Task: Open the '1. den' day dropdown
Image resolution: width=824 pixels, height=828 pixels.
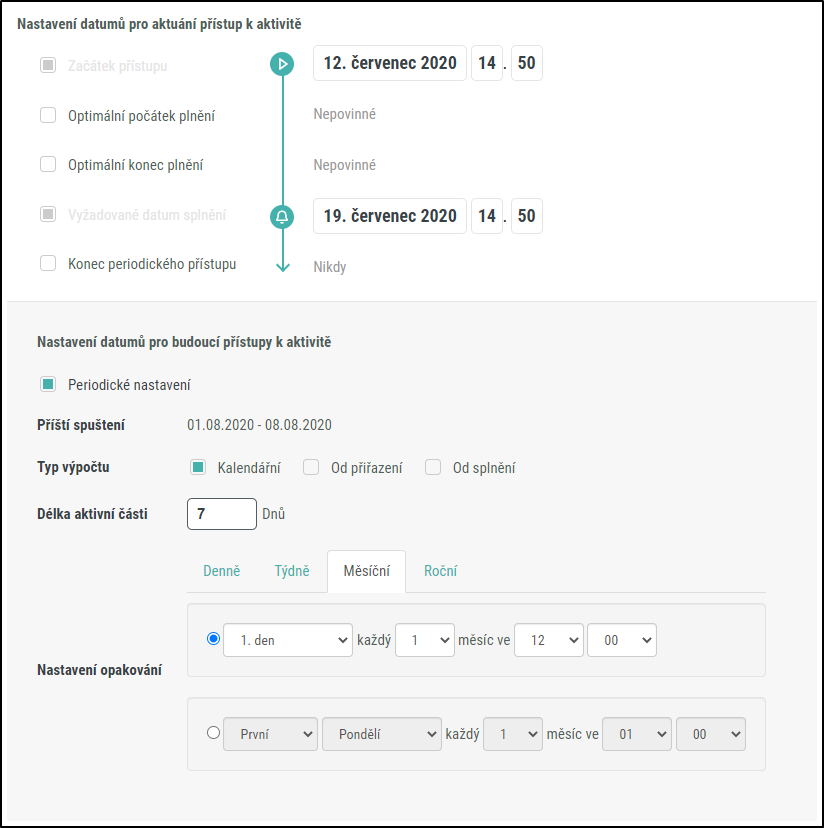Action: coord(288,640)
